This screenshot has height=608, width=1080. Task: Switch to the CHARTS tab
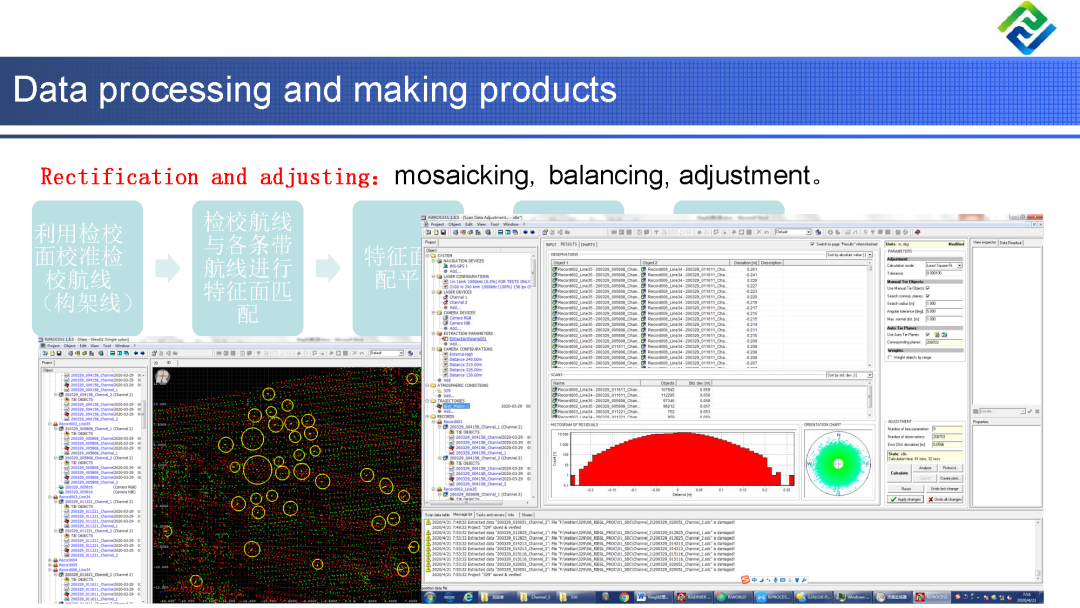coord(588,244)
